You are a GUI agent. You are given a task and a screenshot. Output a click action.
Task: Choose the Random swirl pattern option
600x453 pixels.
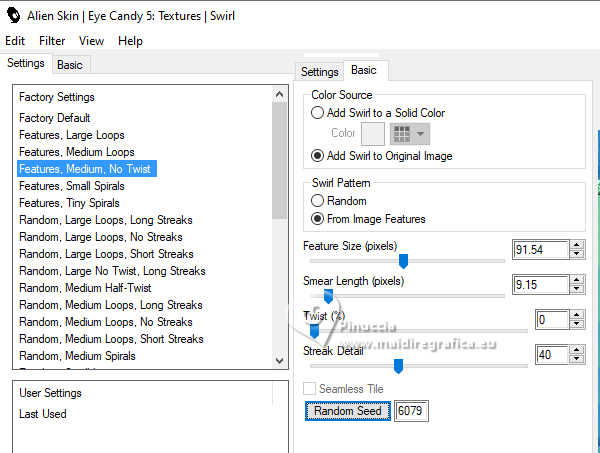318,201
